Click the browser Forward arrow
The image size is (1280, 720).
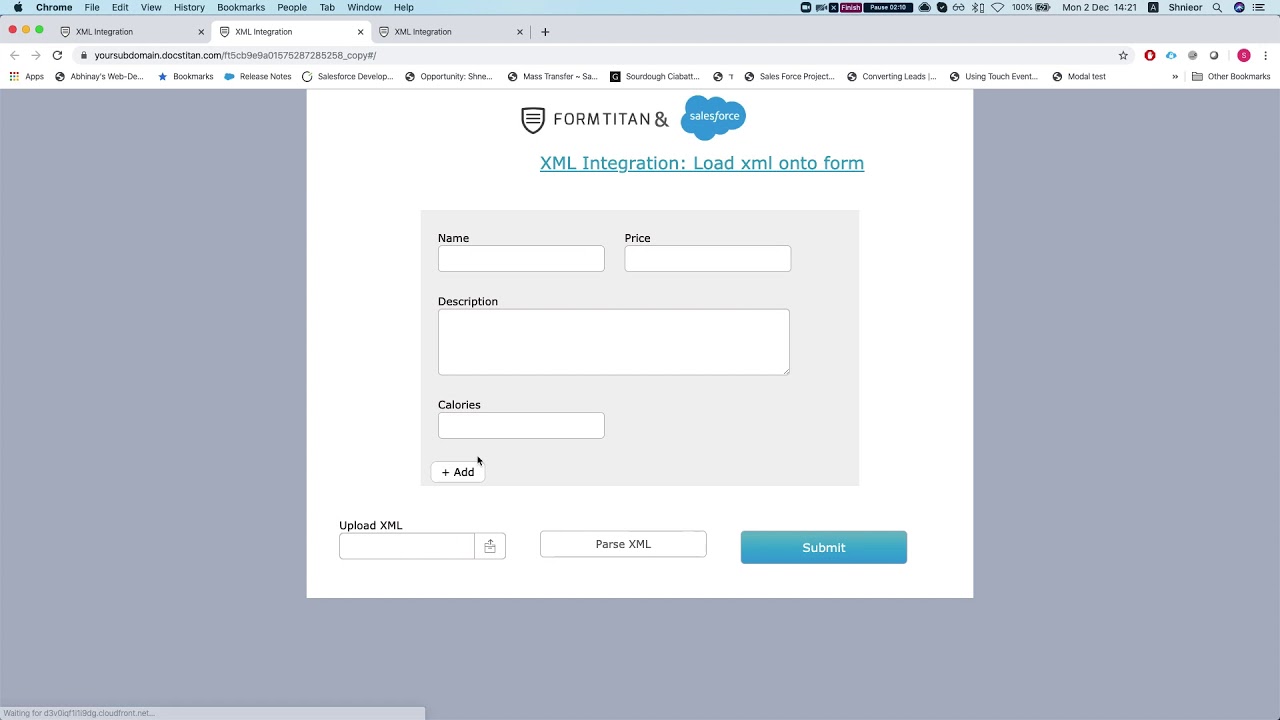point(36,55)
